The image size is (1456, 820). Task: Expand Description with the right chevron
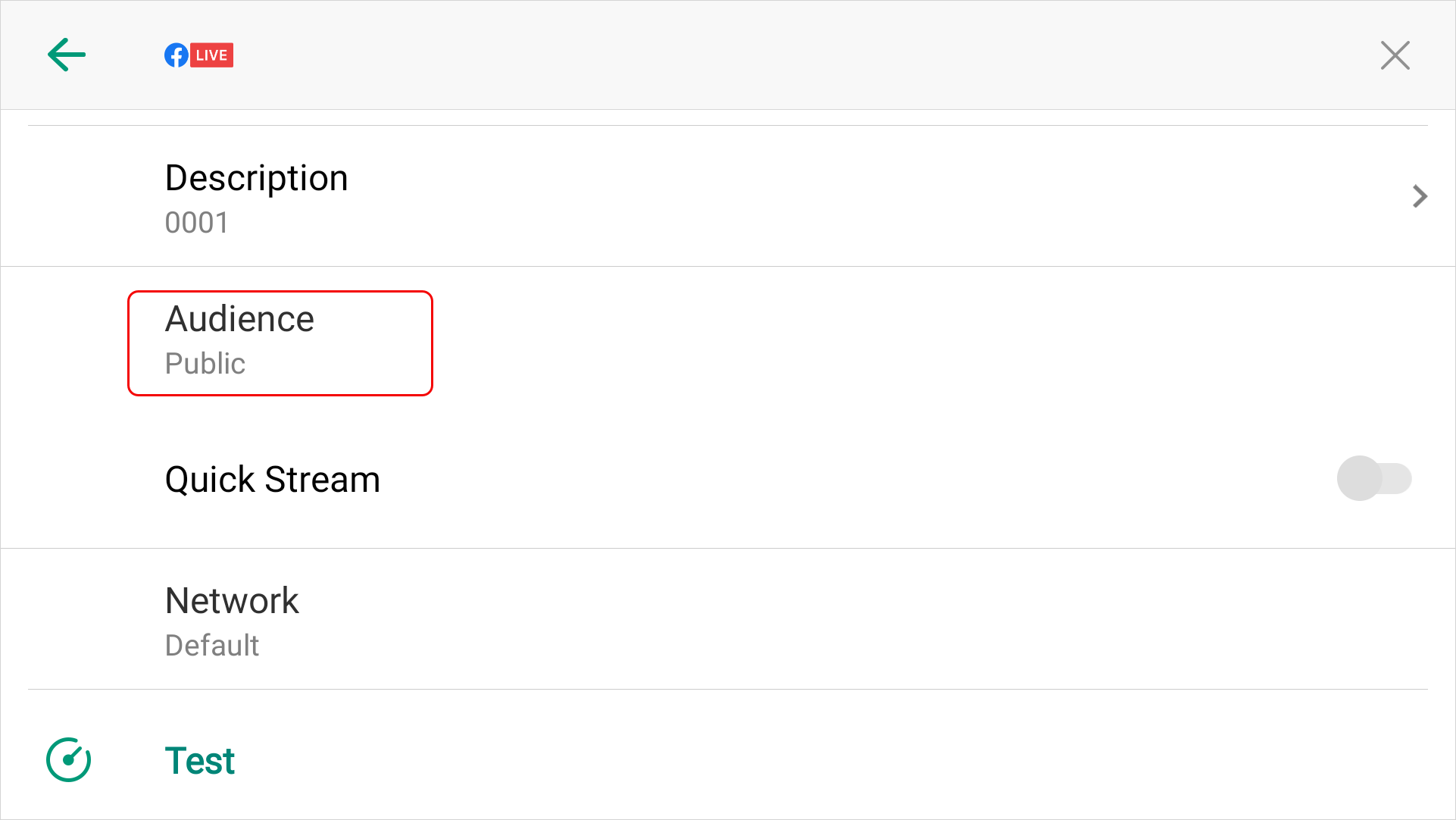point(1420,196)
